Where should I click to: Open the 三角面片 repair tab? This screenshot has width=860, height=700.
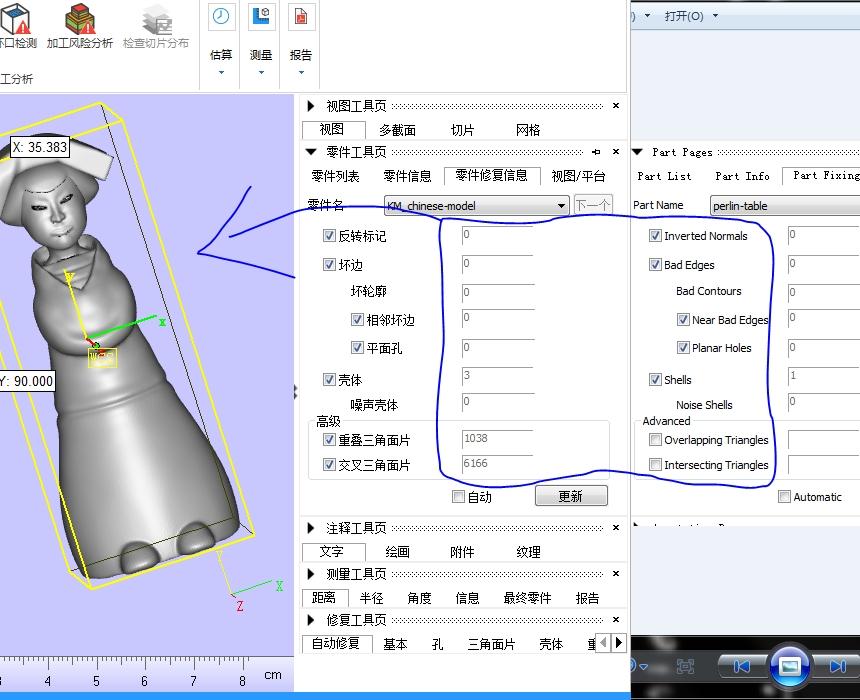coord(491,644)
